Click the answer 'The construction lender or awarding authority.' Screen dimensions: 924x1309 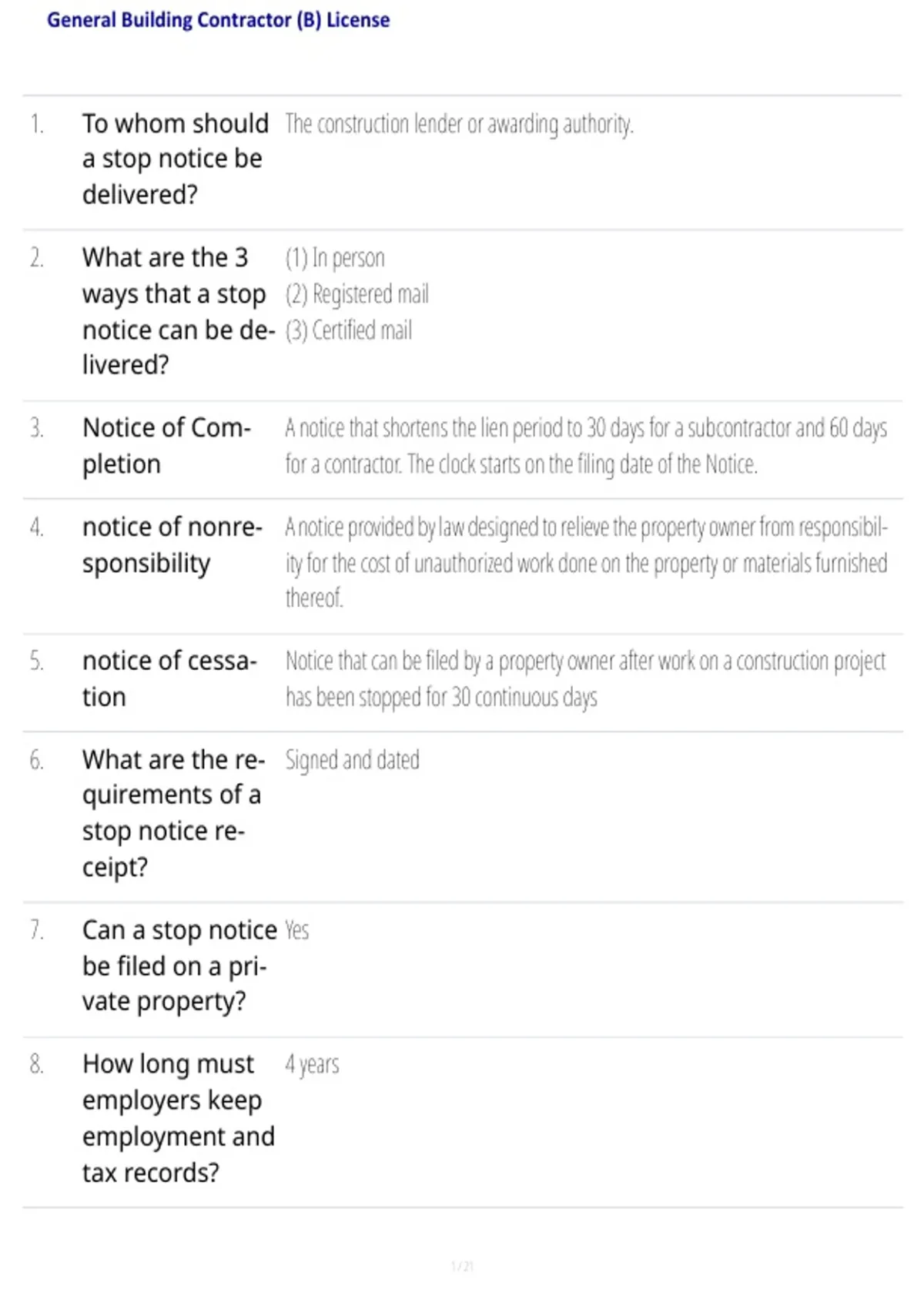tap(459, 124)
